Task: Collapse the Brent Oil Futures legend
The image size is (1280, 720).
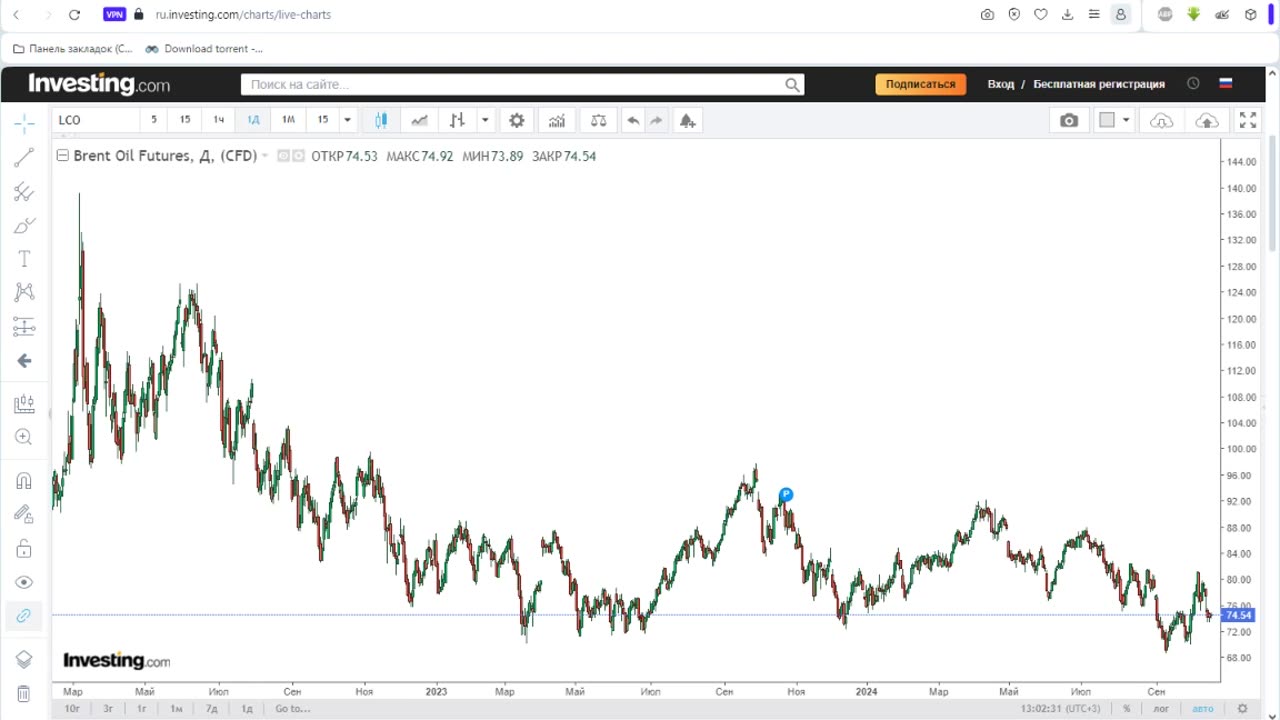Action: (62, 156)
